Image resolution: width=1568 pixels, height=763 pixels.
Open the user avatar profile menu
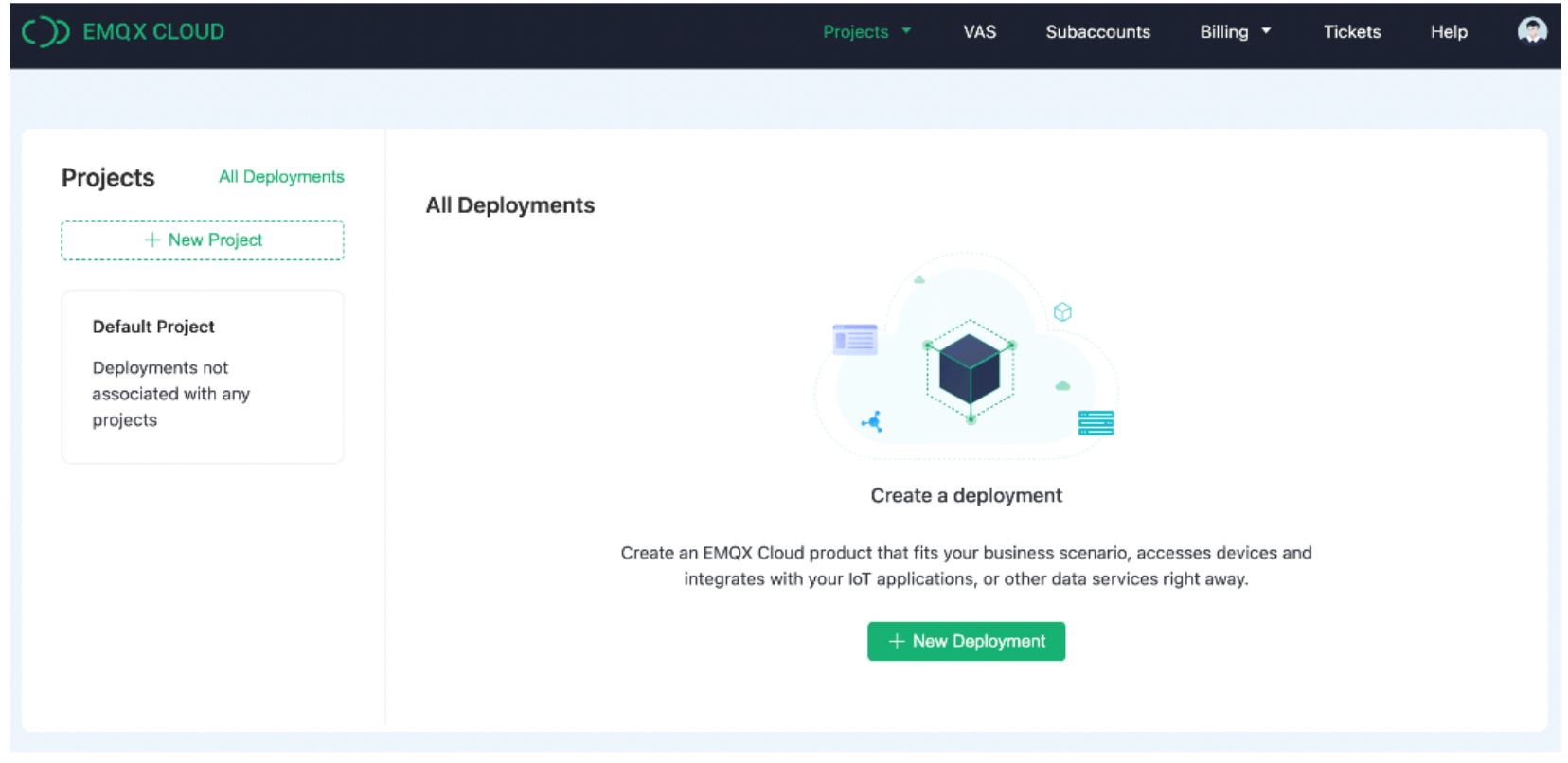1531,32
